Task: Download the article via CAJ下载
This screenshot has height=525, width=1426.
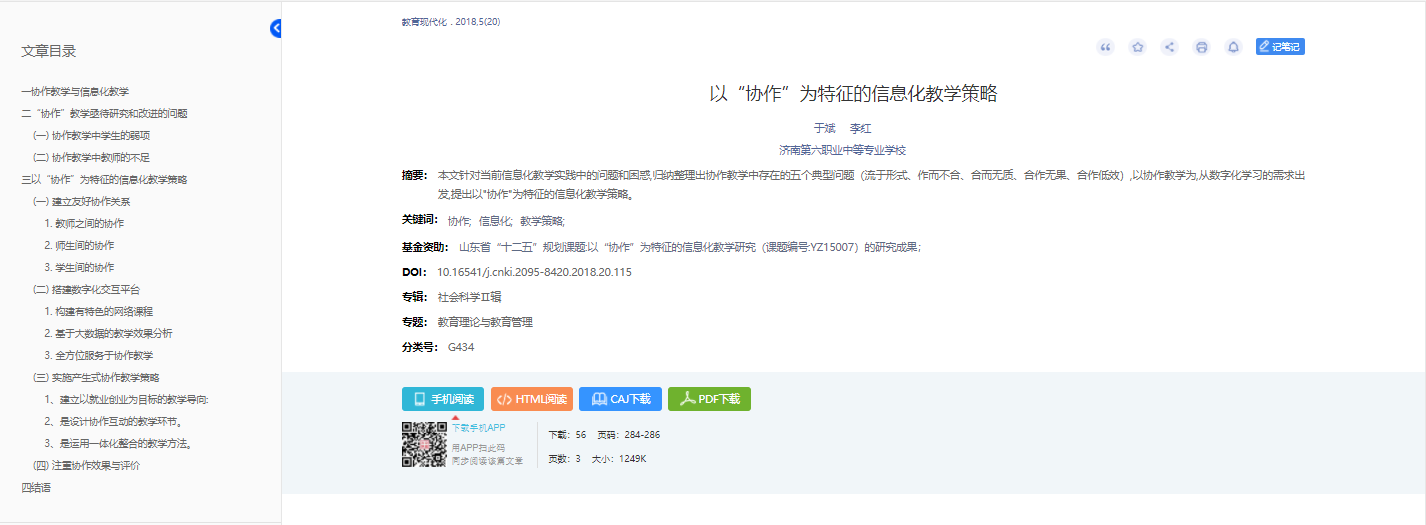Action: click(x=620, y=399)
